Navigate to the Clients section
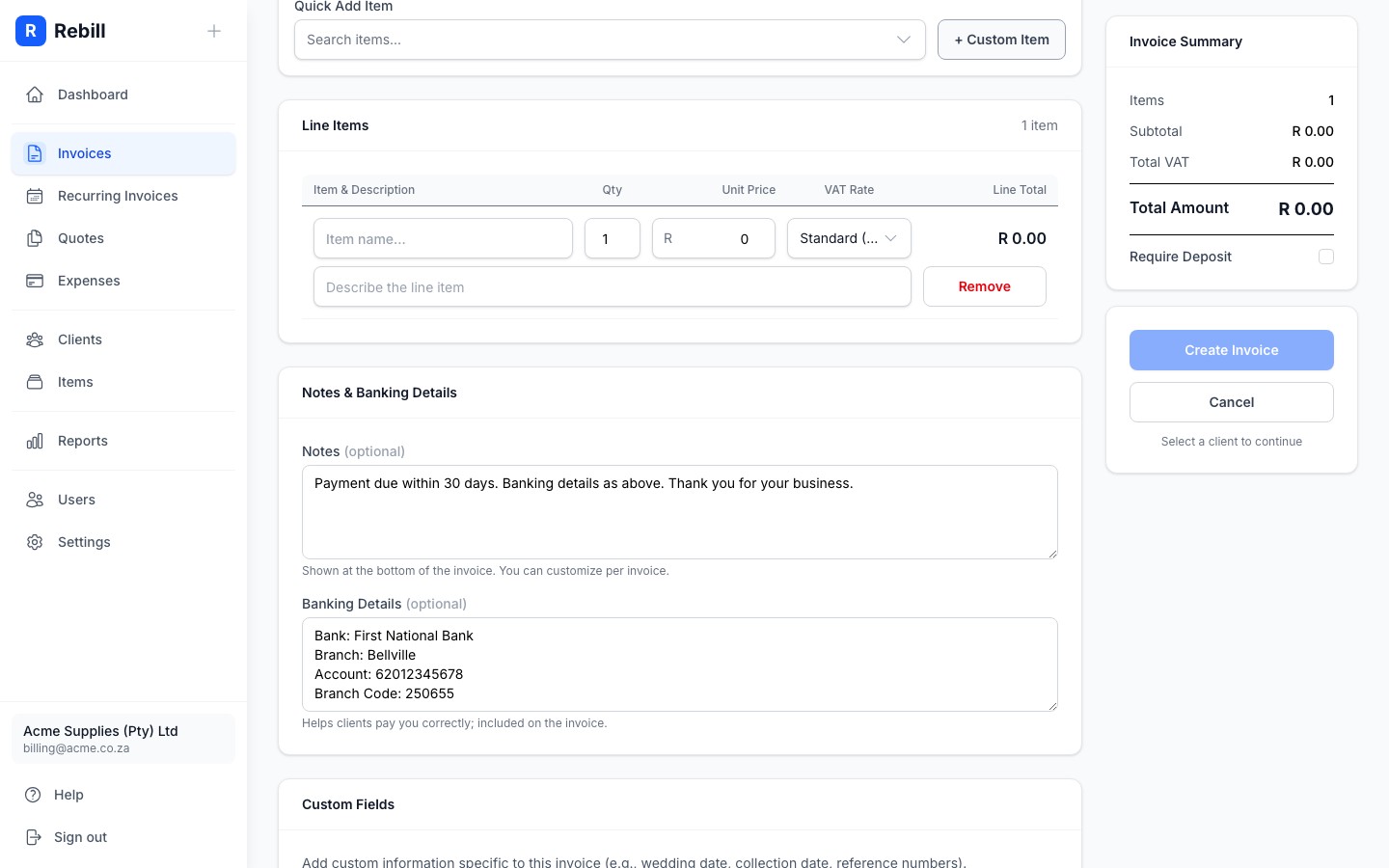1389x868 pixels. pyautogui.click(x=79, y=339)
